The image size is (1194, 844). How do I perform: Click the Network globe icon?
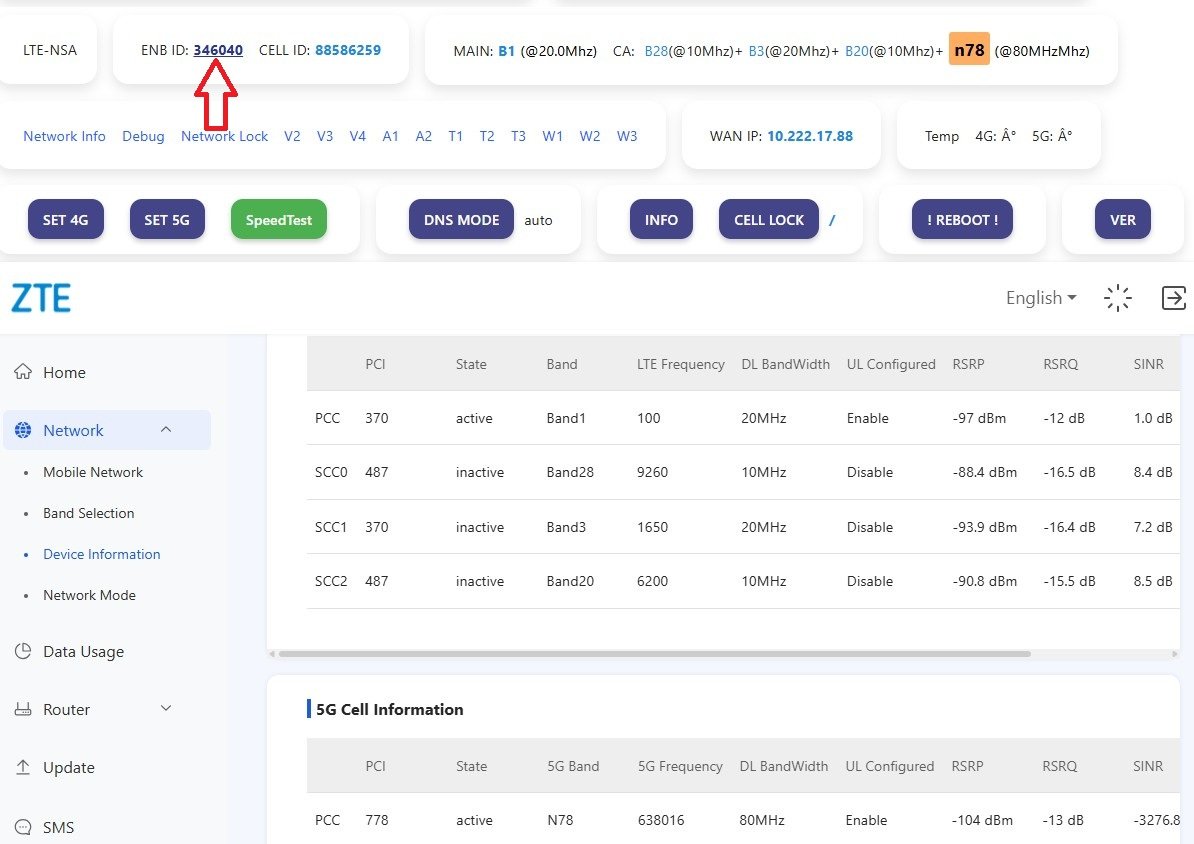coord(23,431)
